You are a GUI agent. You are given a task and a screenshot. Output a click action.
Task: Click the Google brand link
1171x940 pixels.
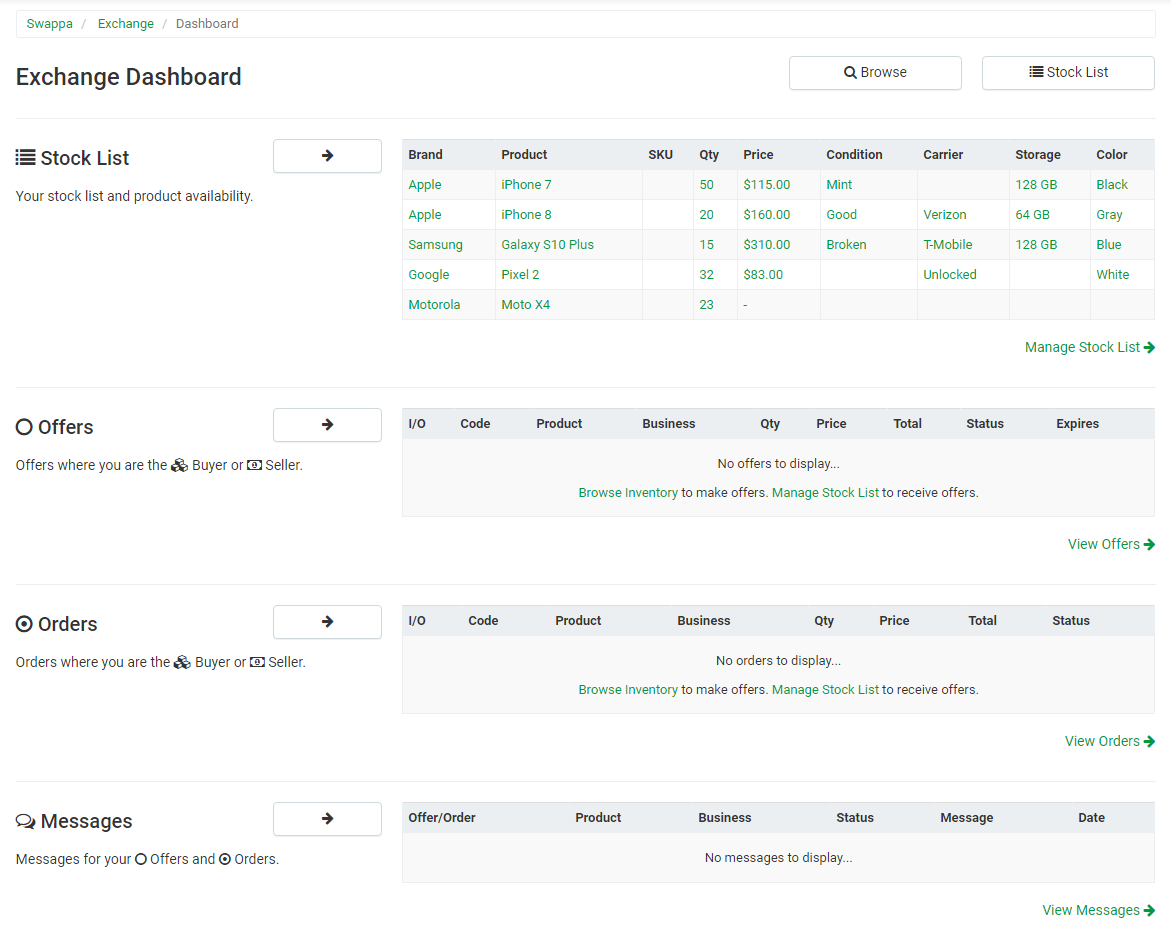(429, 275)
